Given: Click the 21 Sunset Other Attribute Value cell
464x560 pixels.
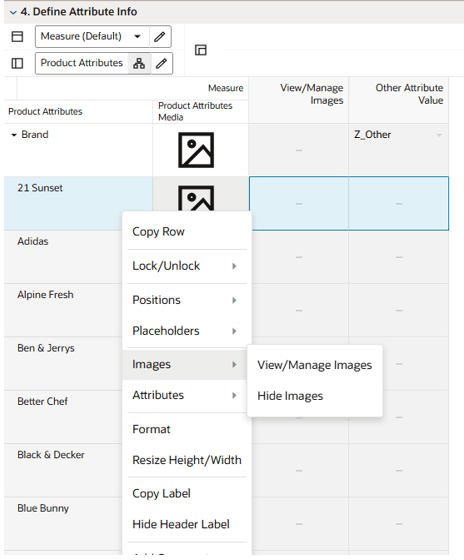Looking at the screenshot, I should (399, 203).
